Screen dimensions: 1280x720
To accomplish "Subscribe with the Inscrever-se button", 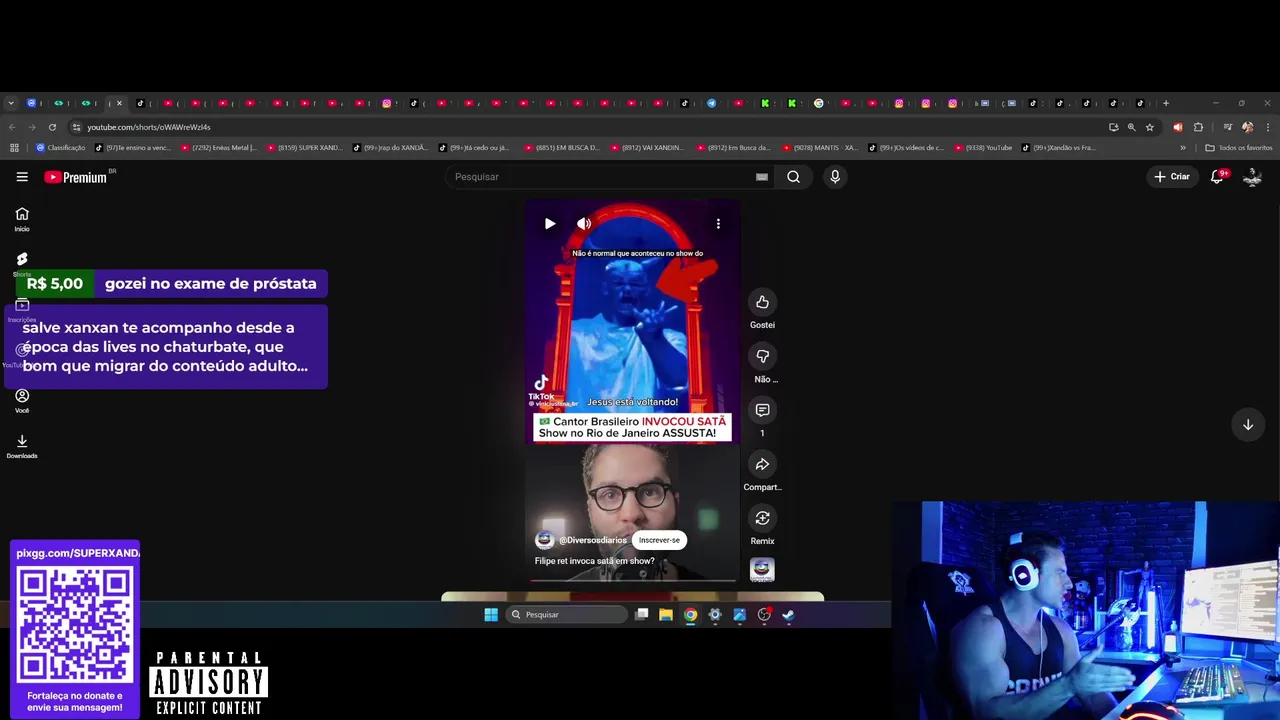I will coord(659,540).
